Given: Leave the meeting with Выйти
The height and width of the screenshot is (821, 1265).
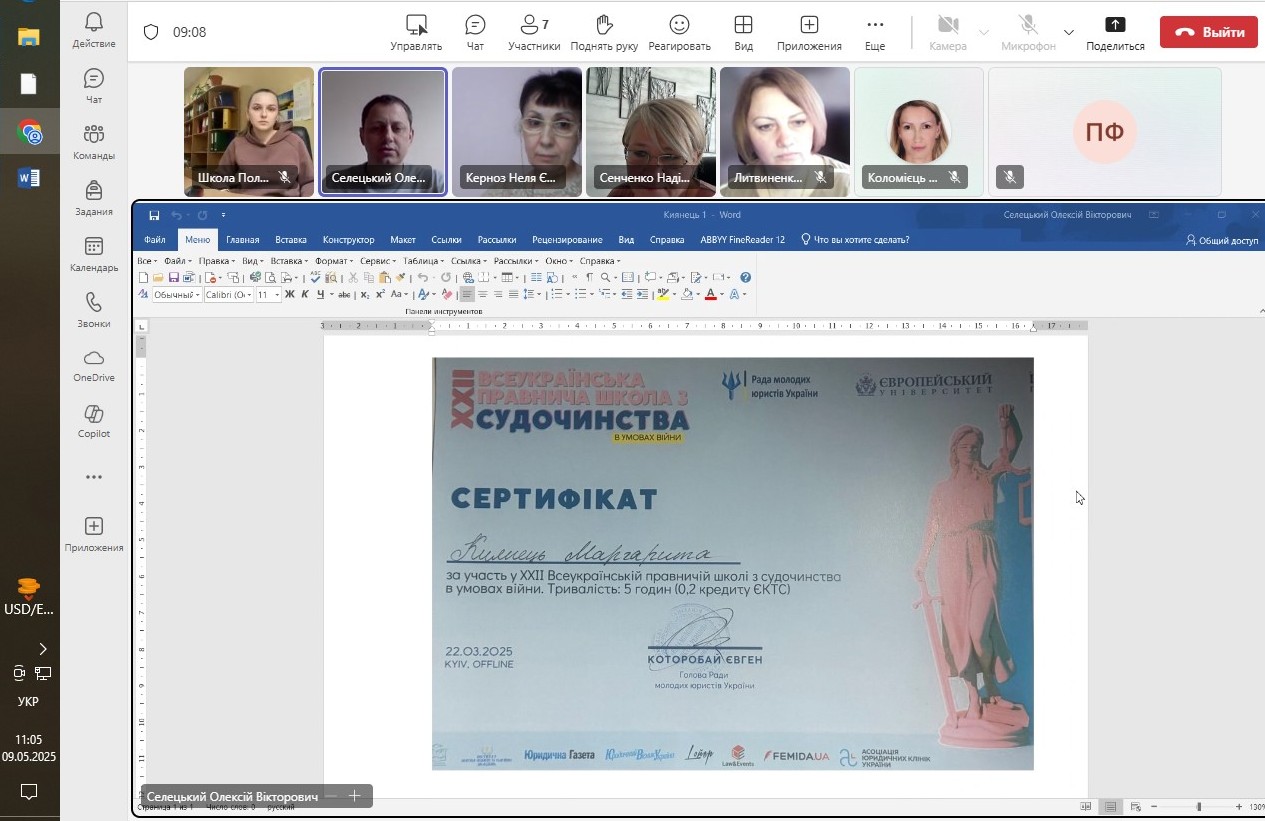Looking at the screenshot, I should click(1208, 32).
